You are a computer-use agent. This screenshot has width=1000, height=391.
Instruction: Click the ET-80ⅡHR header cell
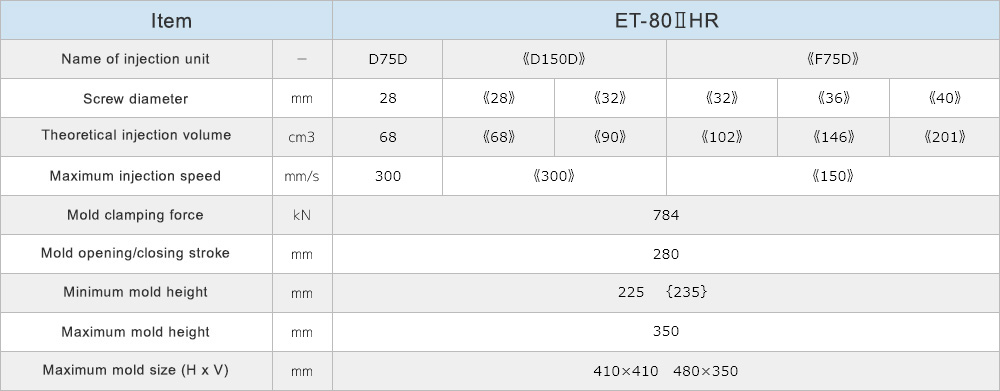[x=666, y=20]
